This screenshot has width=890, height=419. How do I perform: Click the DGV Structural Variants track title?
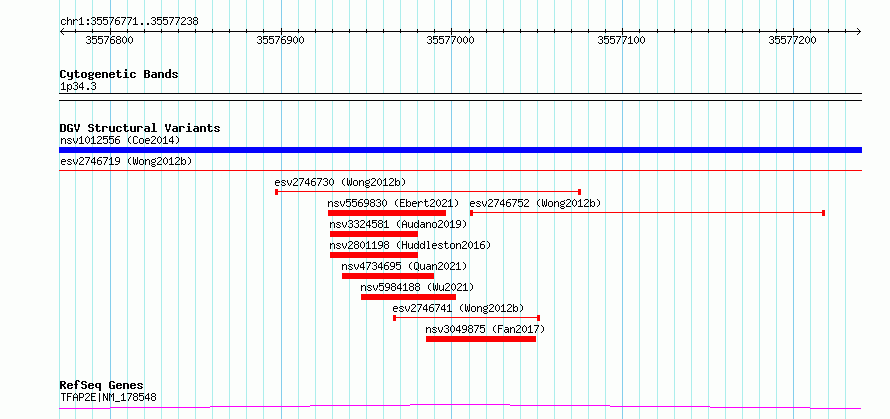click(x=140, y=128)
